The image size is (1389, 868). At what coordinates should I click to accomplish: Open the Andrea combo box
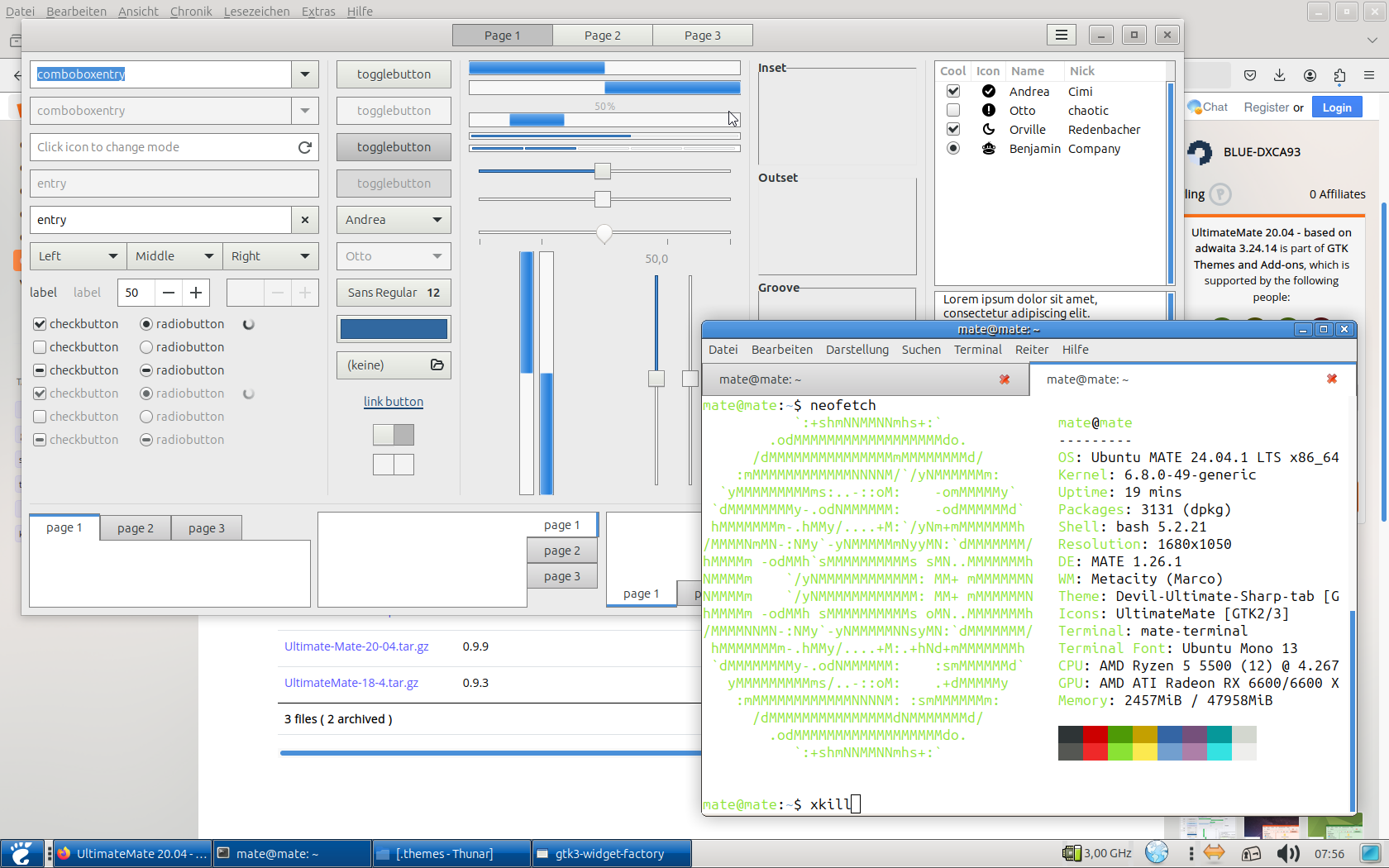(x=394, y=220)
